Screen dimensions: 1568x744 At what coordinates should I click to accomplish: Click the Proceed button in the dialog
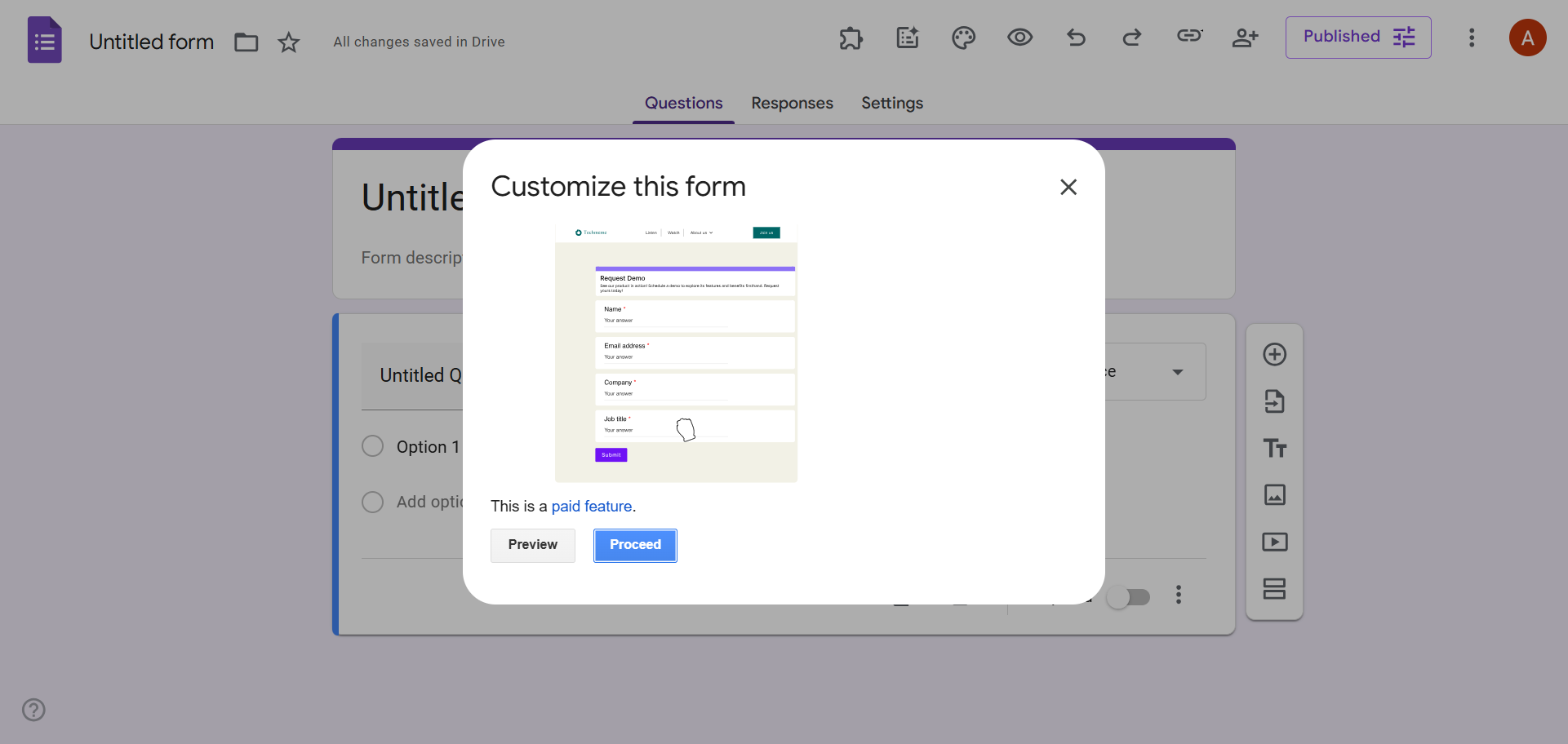[635, 545]
